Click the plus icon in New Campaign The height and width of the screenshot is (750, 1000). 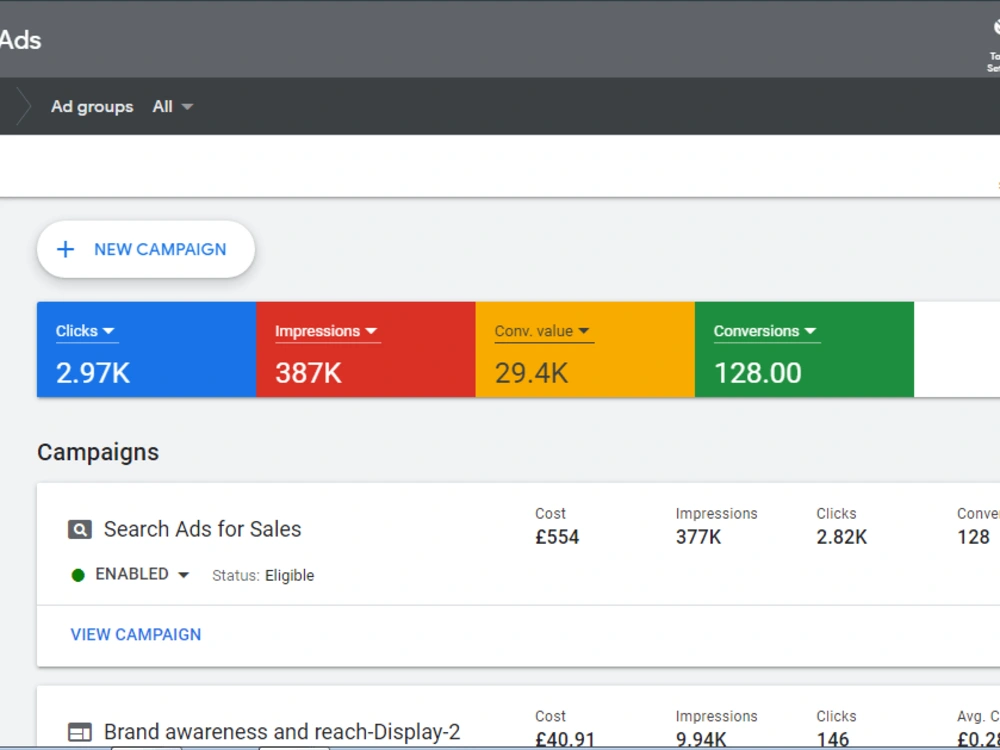click(65, 249)
